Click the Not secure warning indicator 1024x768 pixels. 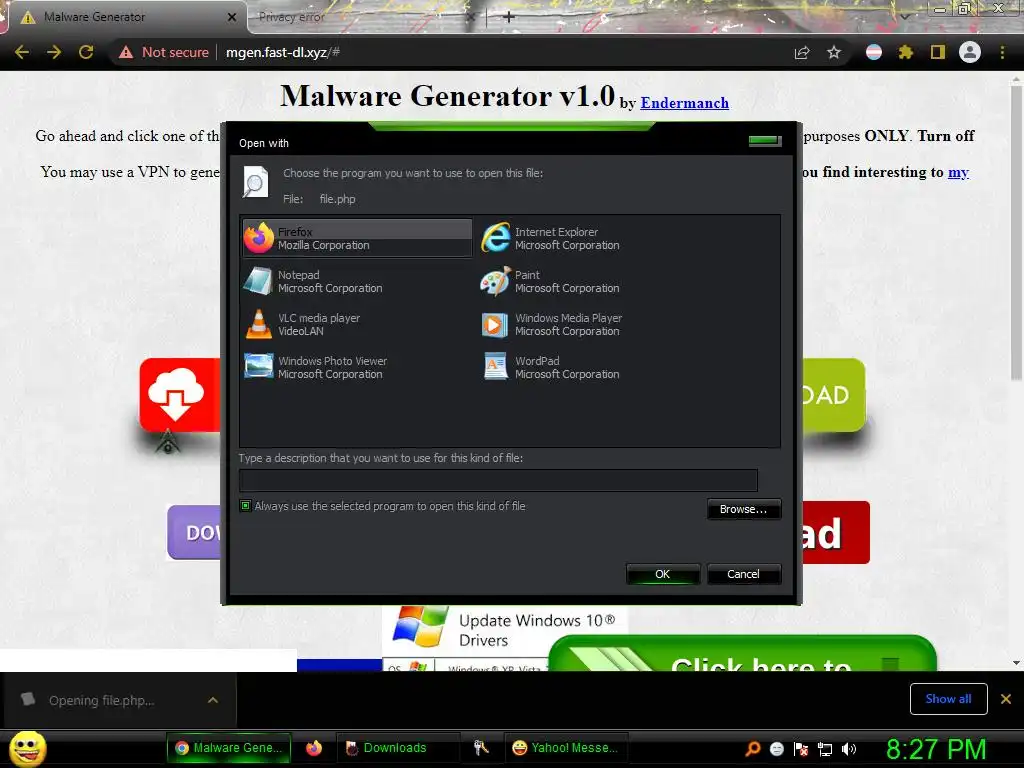[164, 52]
